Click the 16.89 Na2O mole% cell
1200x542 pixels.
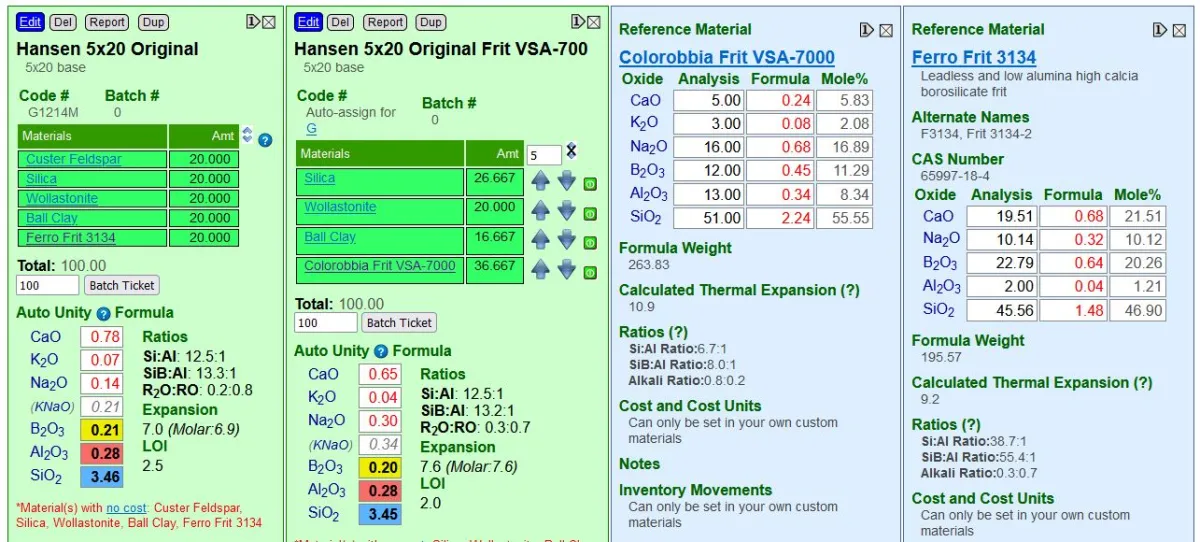tap(844, 147)
